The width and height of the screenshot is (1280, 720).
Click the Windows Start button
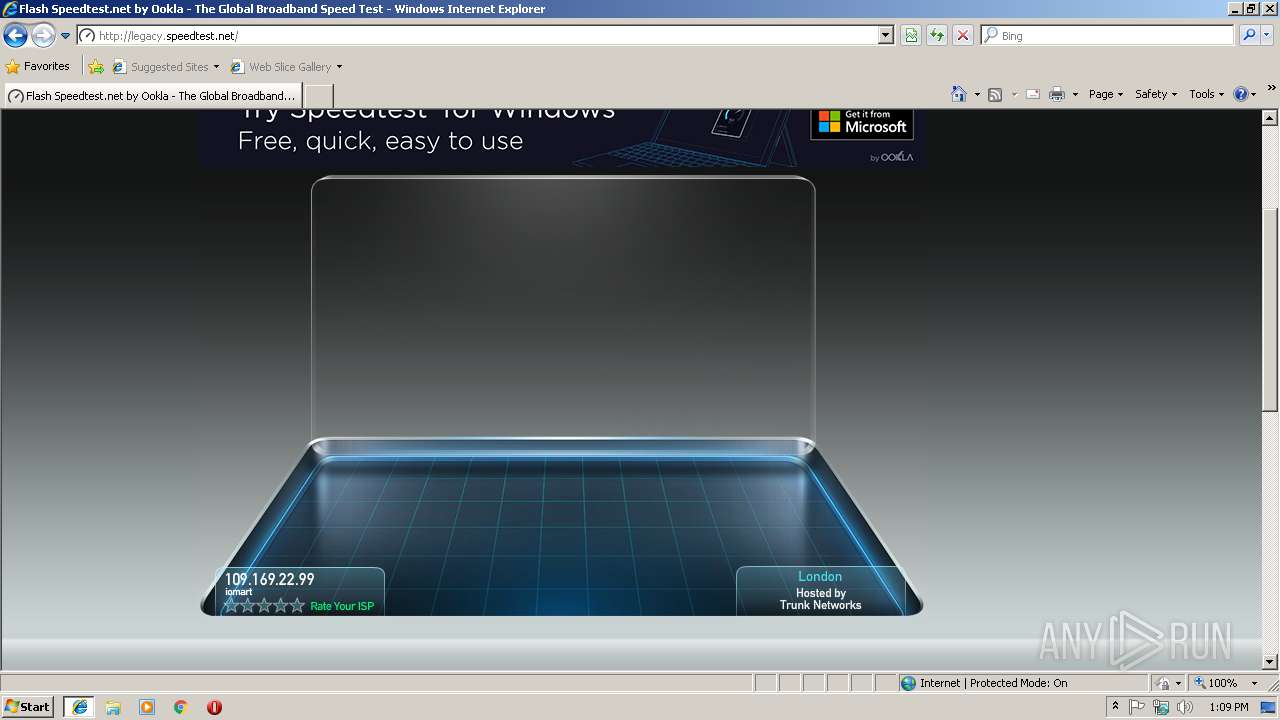[x=28, y=707]
